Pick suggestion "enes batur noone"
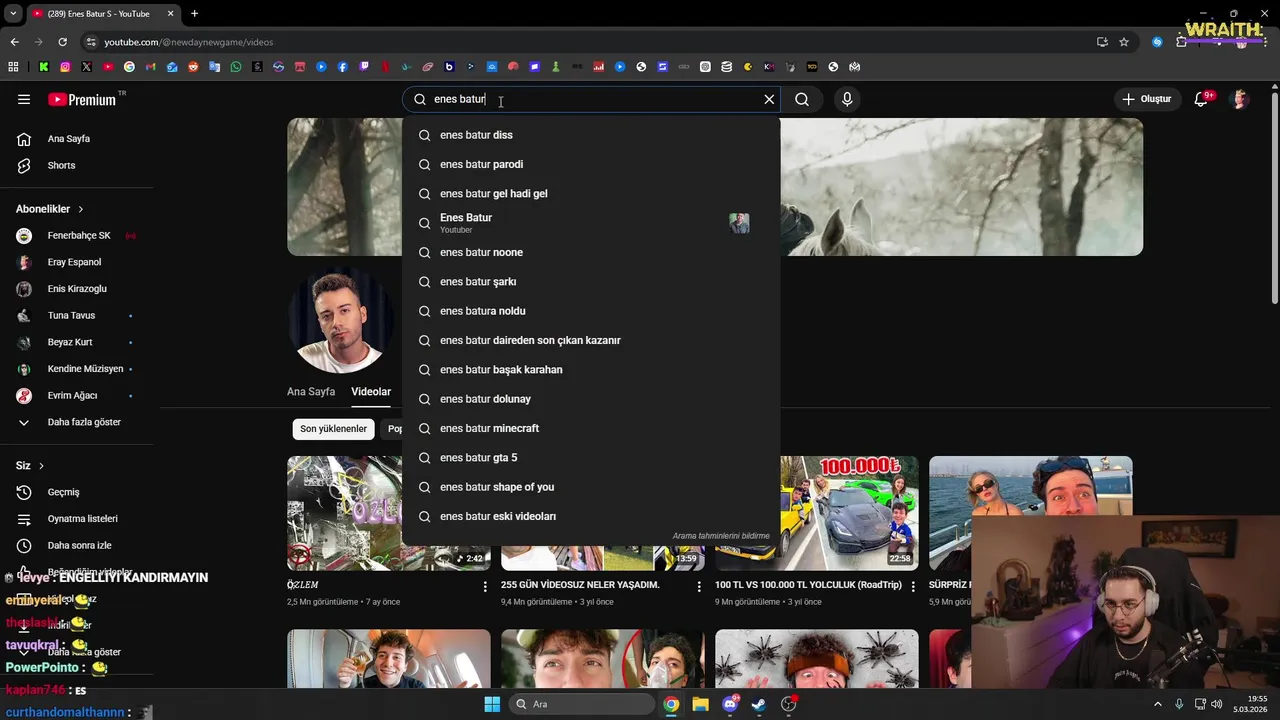 (x=591, y=252)
